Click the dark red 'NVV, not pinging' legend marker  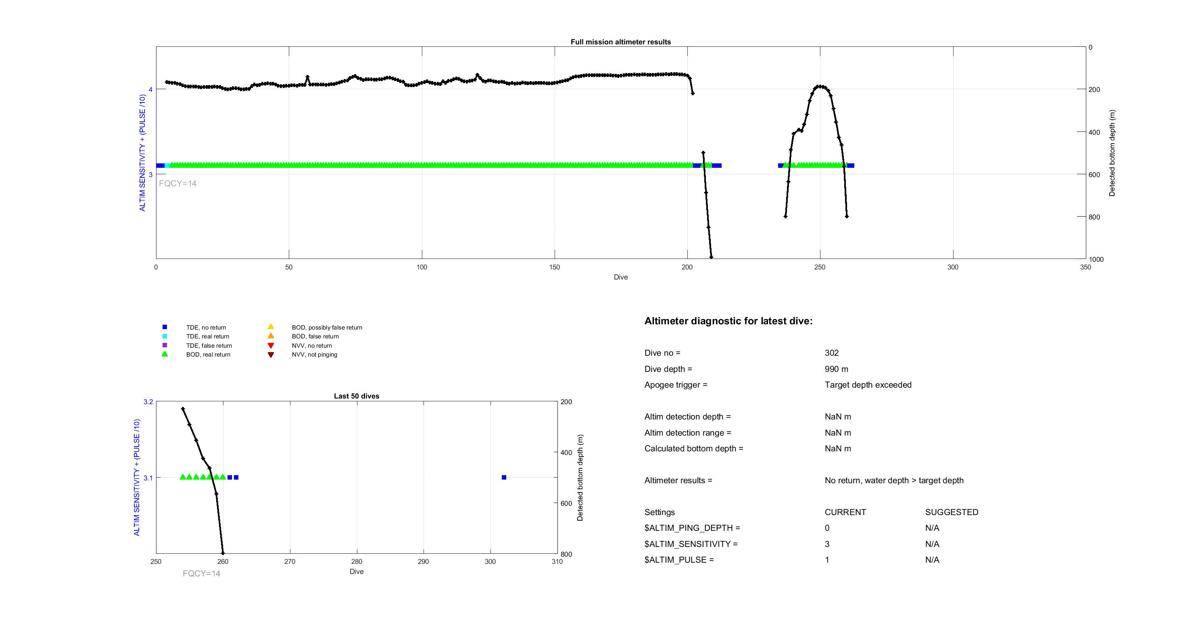click(270, 354)
